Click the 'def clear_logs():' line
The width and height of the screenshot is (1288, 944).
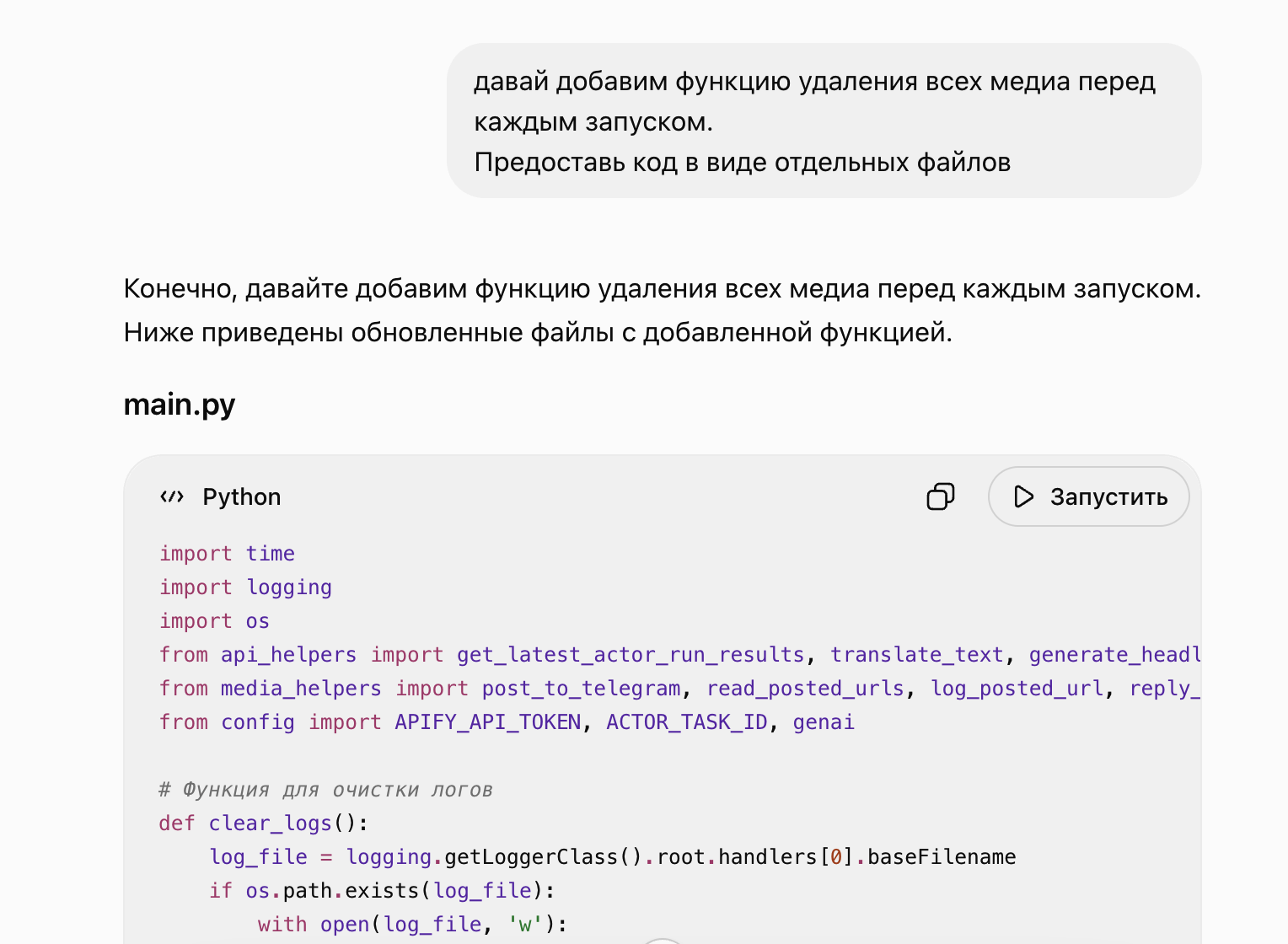coord(264,823)
